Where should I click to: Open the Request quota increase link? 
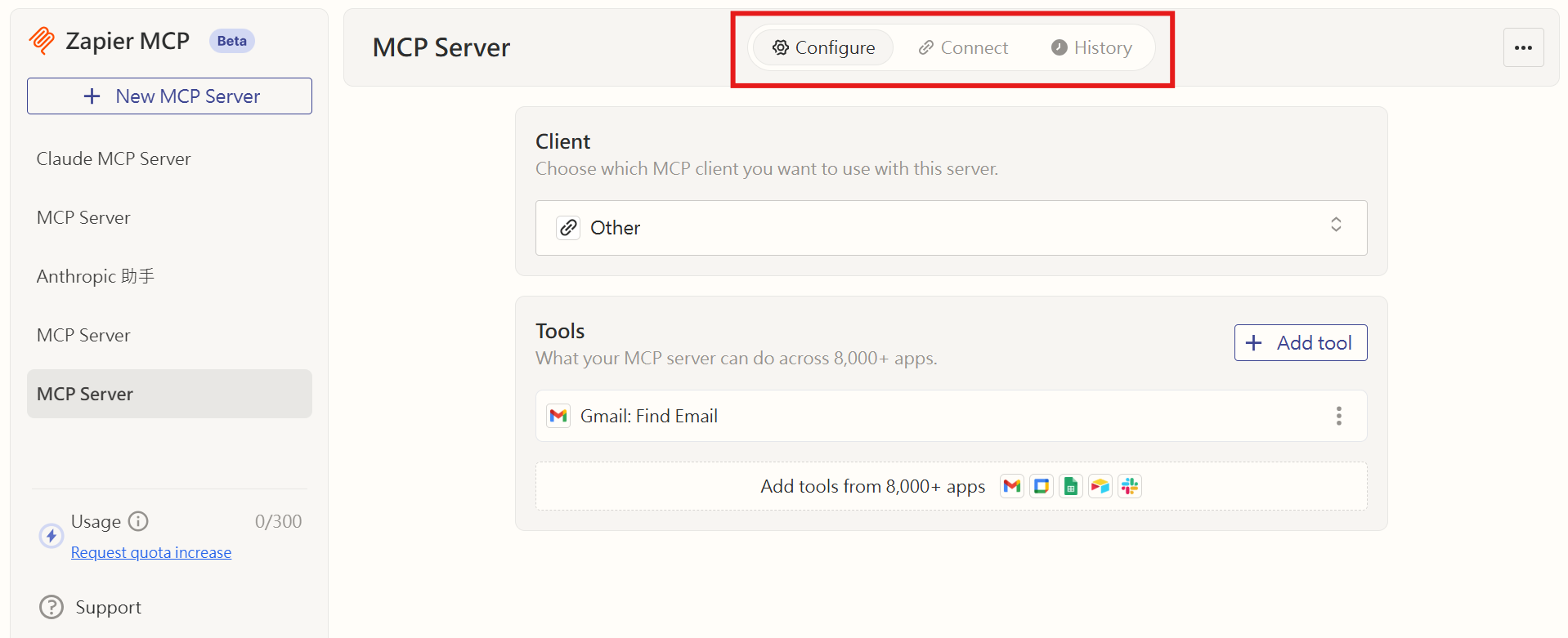(x=151, y=553)
